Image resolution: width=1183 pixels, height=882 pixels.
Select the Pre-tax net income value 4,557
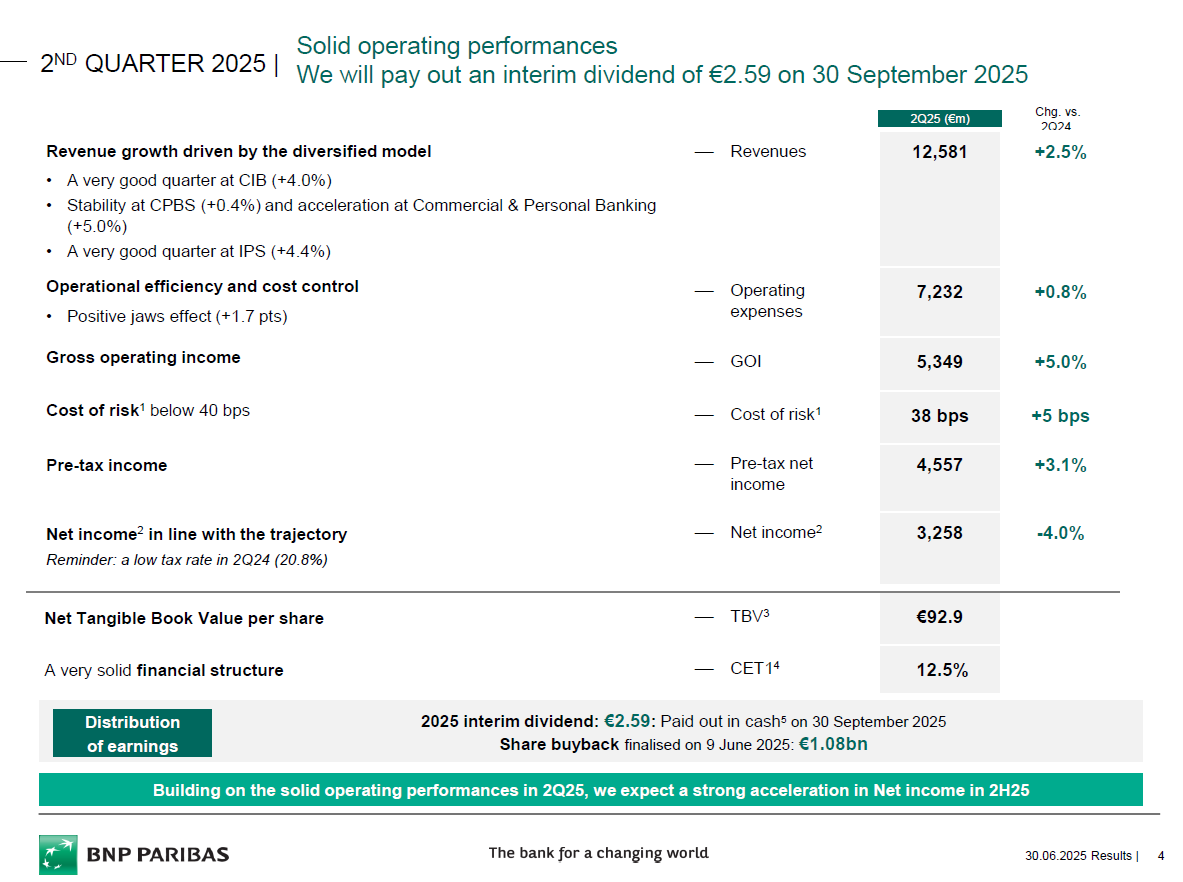point(939,465)
